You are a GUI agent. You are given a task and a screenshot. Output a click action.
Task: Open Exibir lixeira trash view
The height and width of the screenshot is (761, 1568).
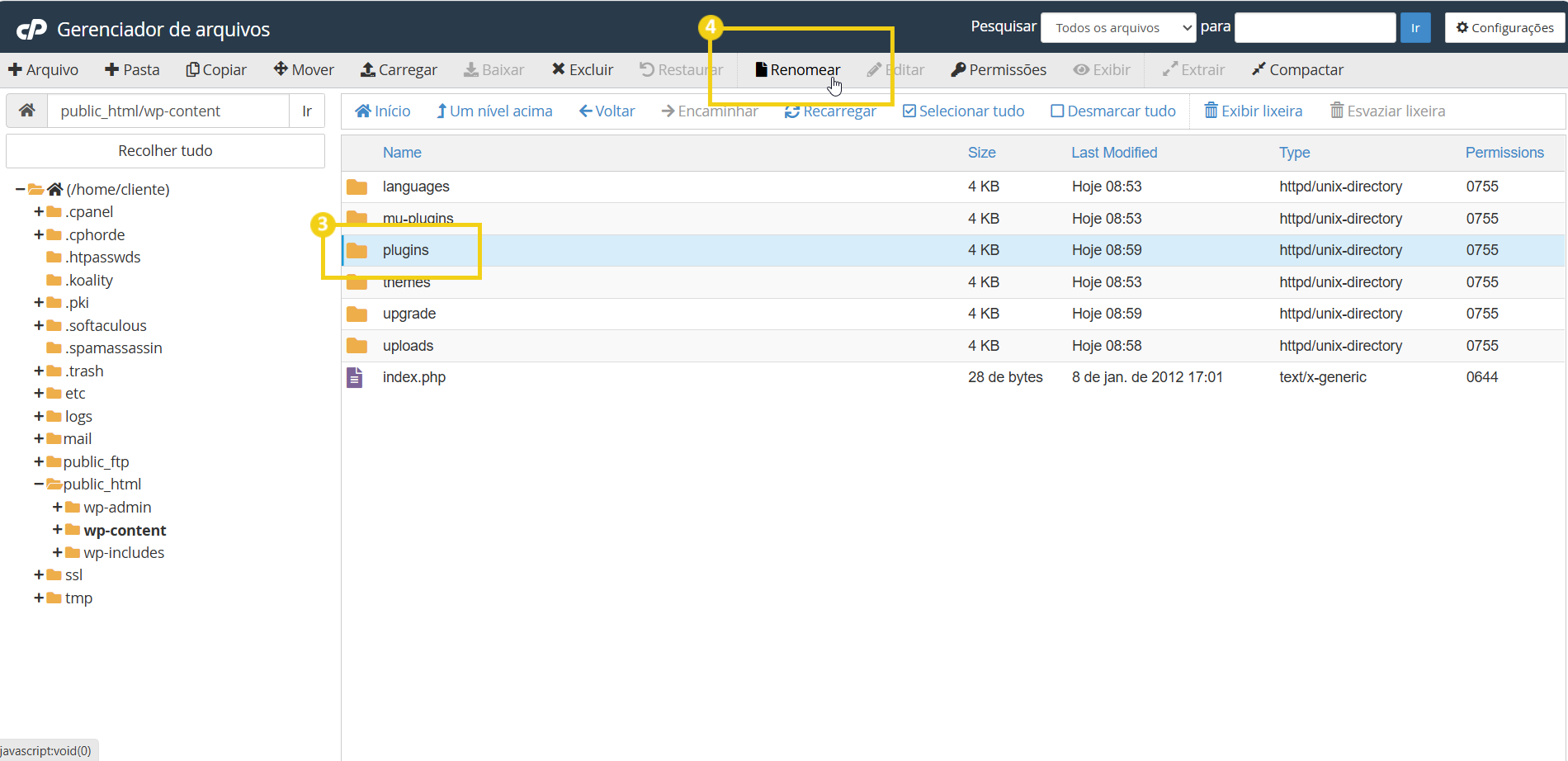[1254, 111]
